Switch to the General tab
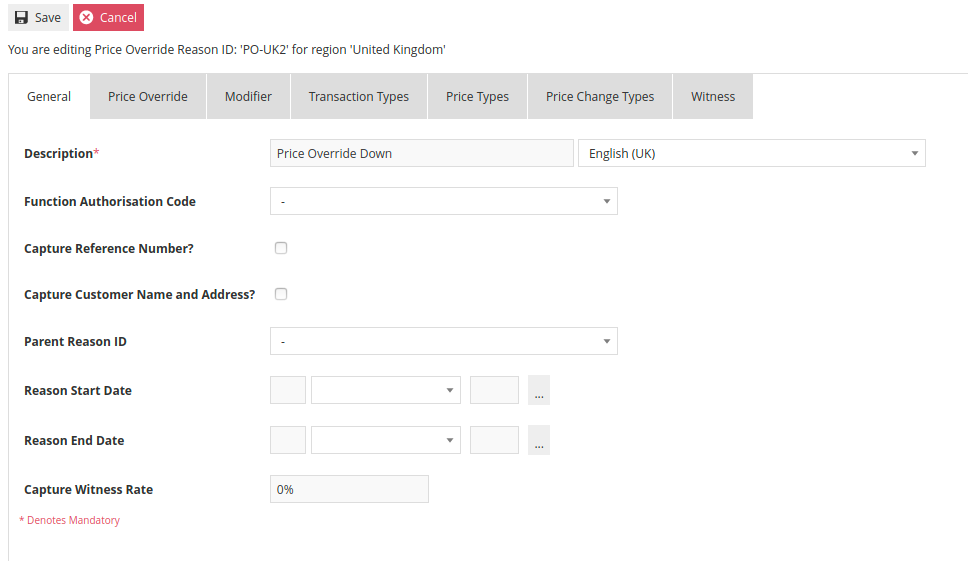Screen dimensions: 968x561 pyautogui.click(x=49, y=97)
